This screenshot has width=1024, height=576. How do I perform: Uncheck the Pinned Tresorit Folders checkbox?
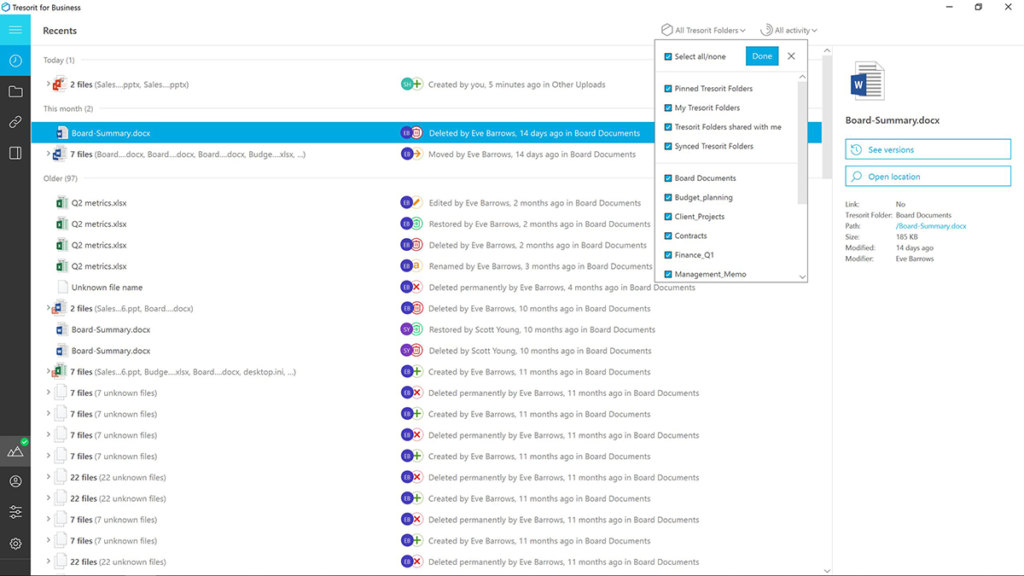coord(668,89)
